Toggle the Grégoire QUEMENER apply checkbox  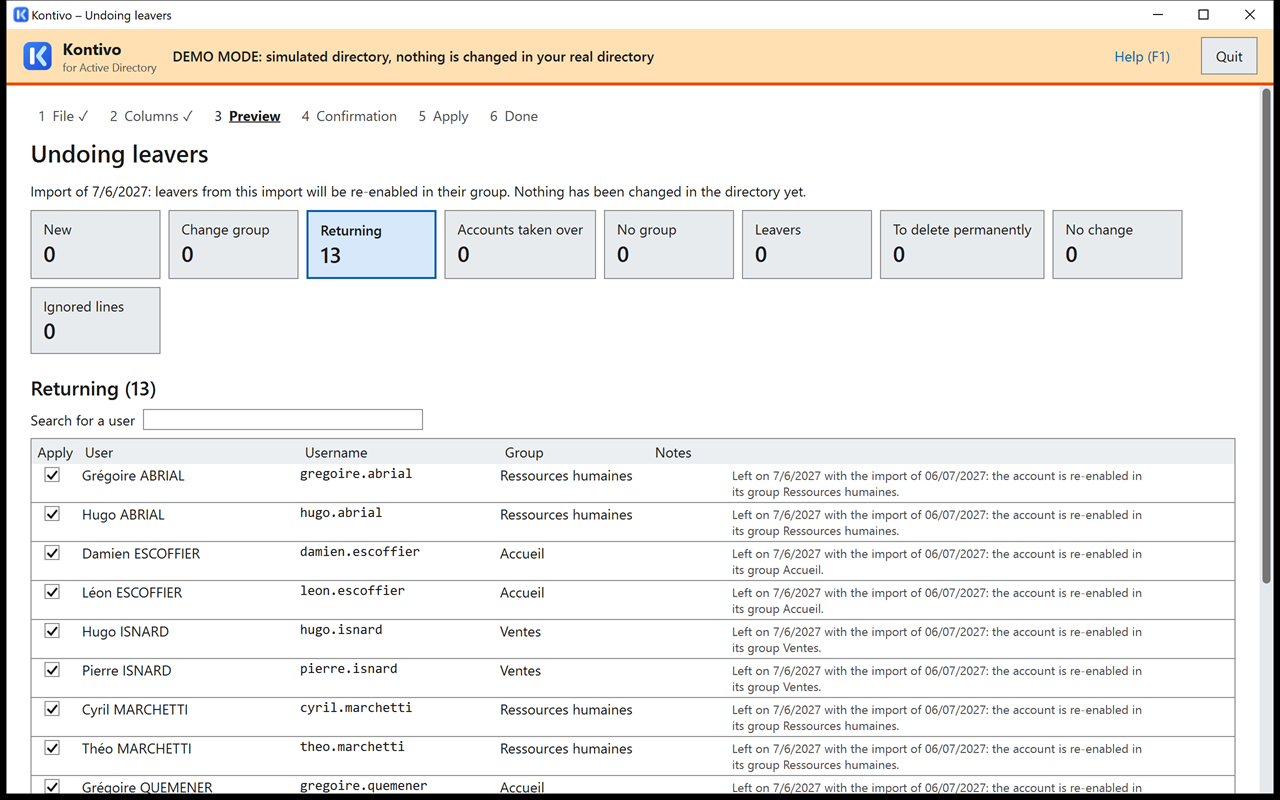52,787
